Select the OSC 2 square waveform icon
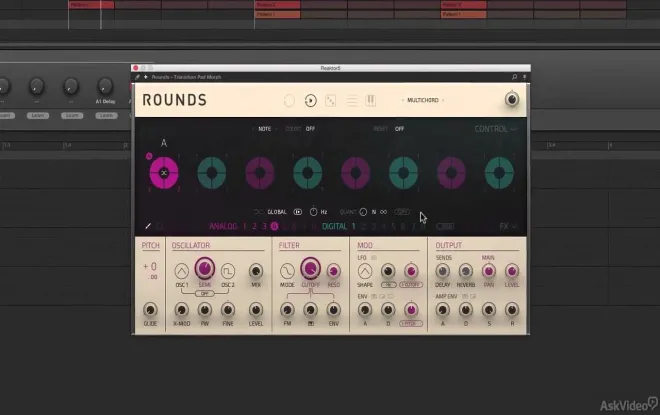The width and height of the screenshot is (660, 415). pos(228,271)
